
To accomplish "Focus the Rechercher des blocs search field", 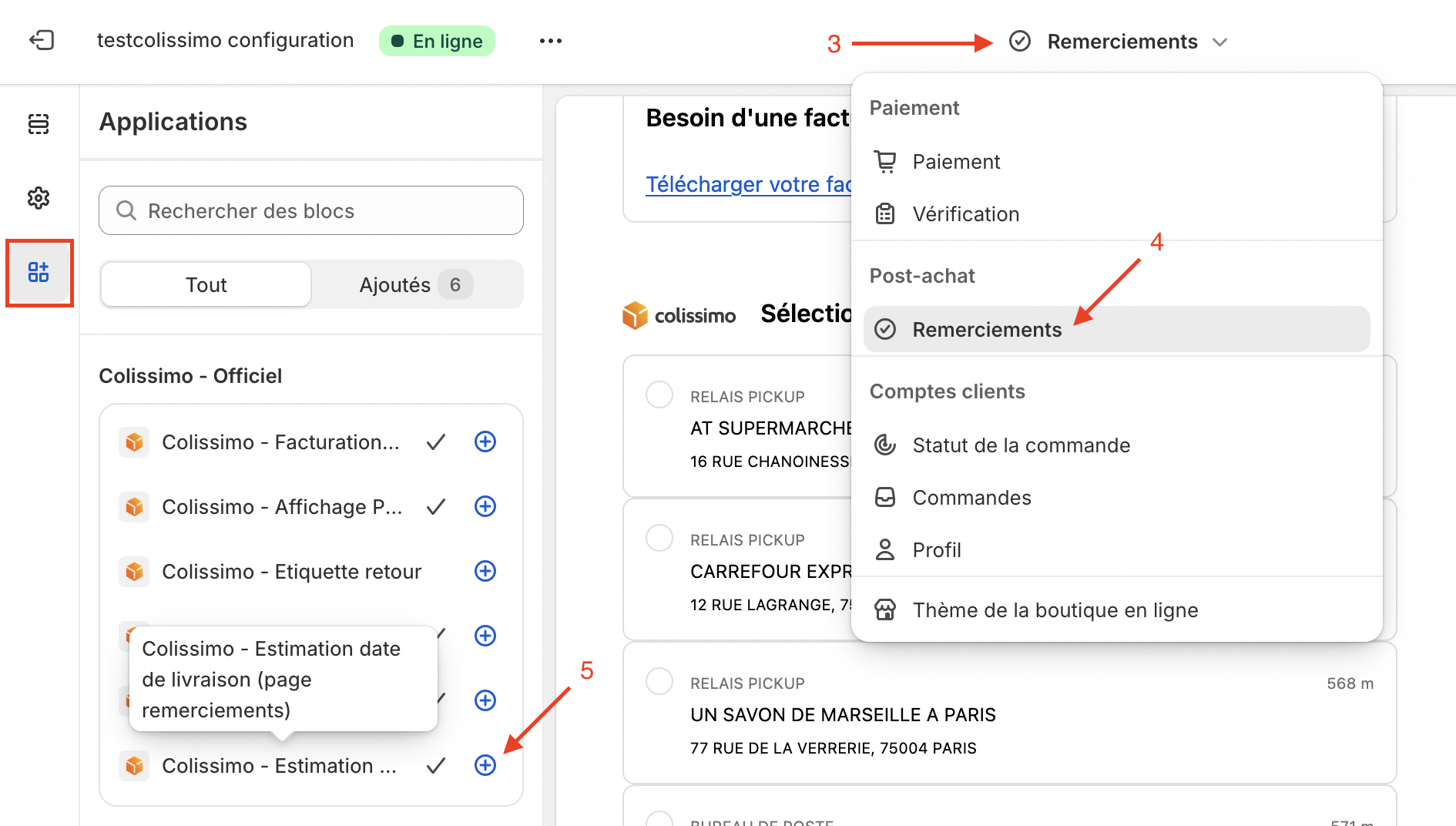I will click(x=311, y=210).
